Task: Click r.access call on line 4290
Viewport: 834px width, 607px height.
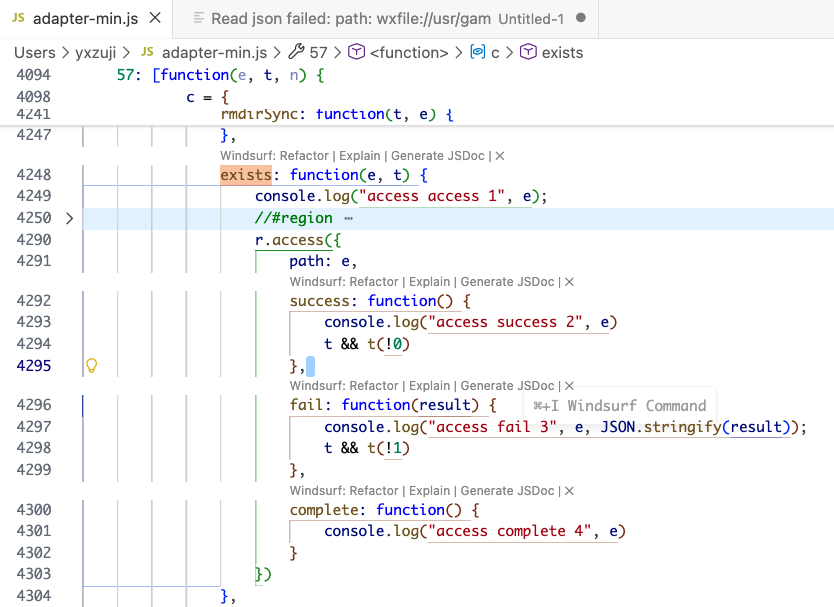Action: coord(289,240)
